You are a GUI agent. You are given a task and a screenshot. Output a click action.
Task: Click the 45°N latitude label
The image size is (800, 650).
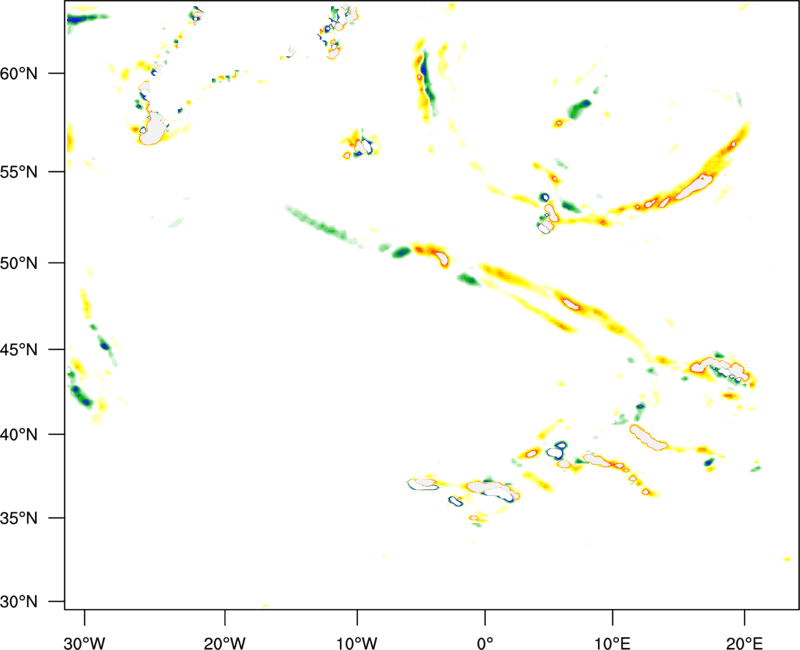tap(19, 349)
